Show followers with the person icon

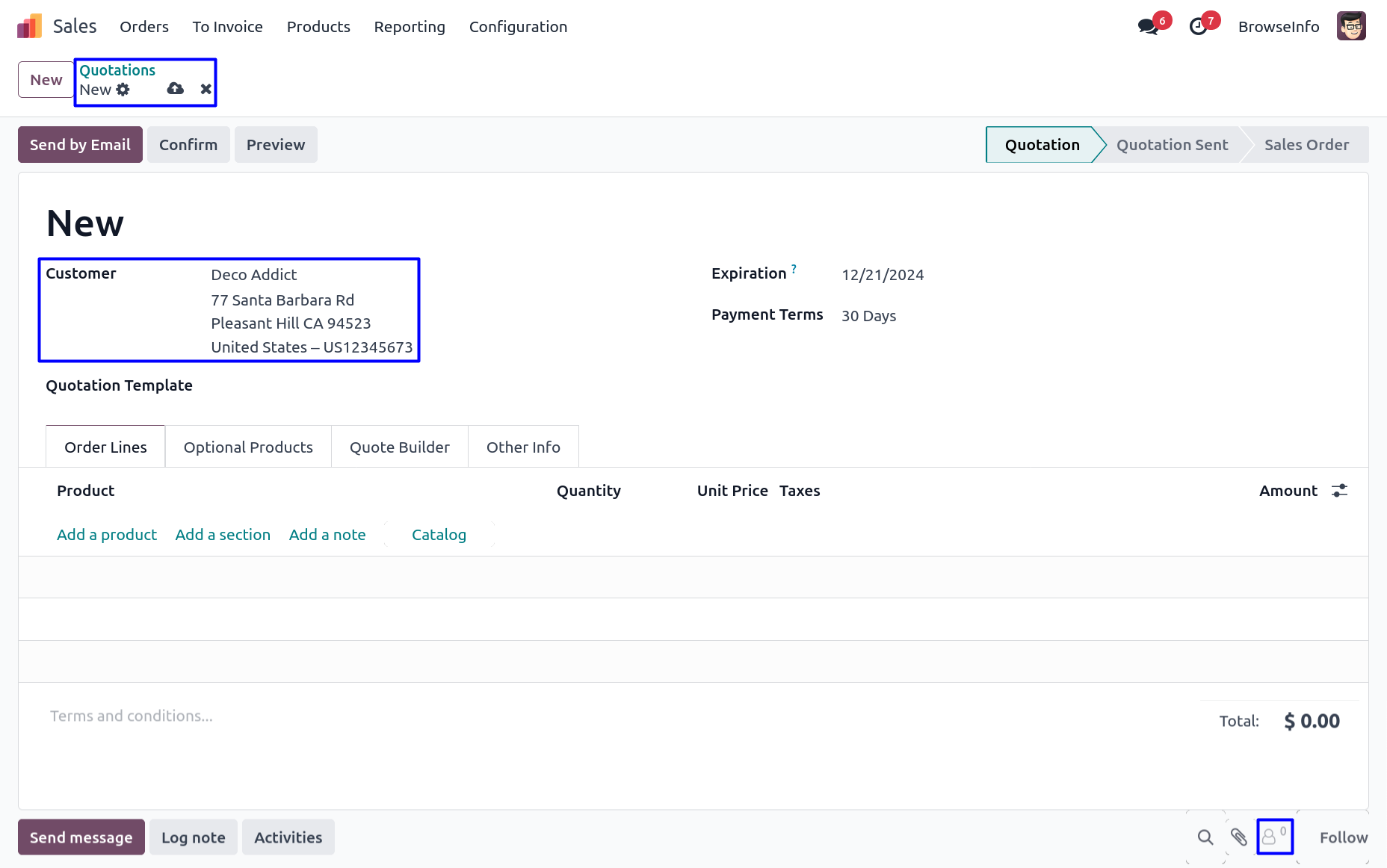pos(1273,837)
